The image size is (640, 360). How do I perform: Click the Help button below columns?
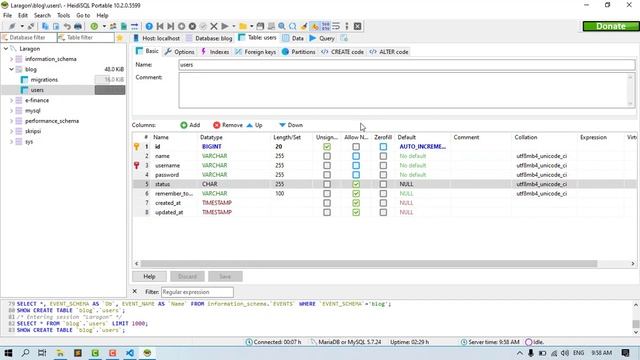pyautogui.click(x=149, y=276)
